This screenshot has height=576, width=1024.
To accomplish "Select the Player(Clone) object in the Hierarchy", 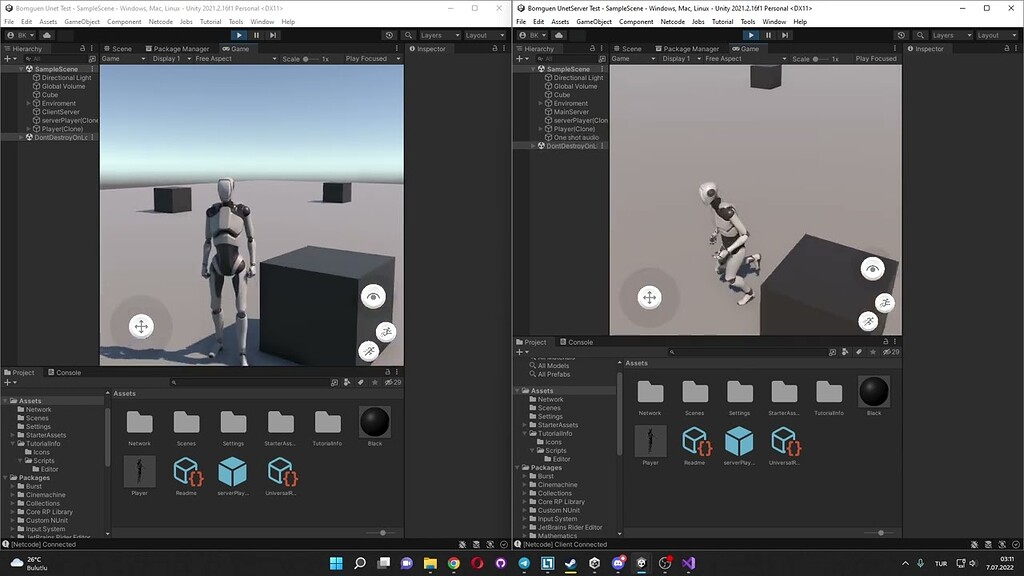I will [x=62, y=128].
